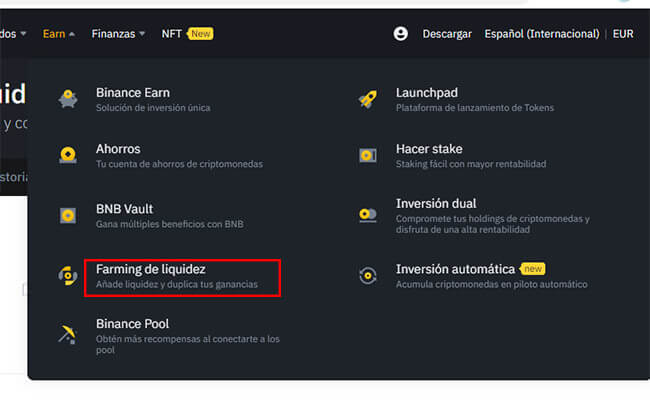Click 'Tu cuenta de ahorros de criptomonedas' text
This screenshot has width=650, height=403.
179,164
